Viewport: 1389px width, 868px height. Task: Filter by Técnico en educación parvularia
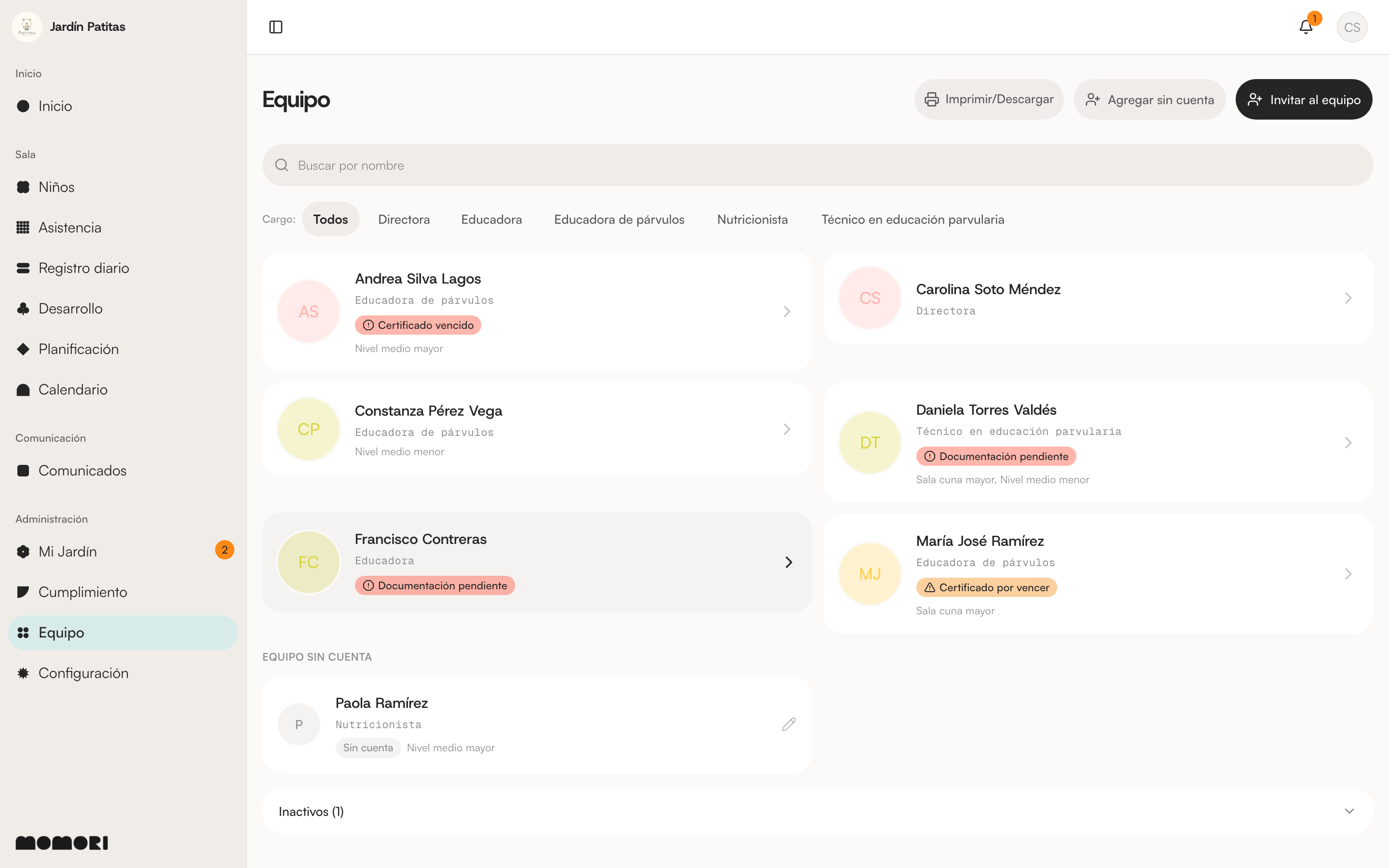[x=912, y=219]
